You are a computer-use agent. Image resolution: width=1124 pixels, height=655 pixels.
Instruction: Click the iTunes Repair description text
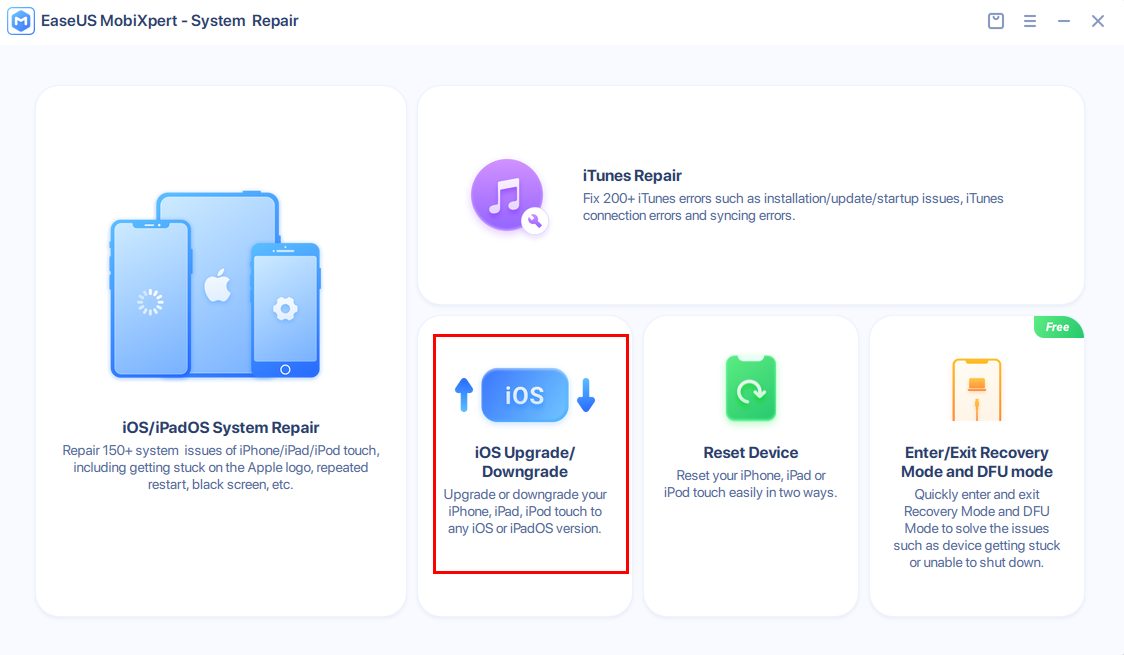point(792,207)
